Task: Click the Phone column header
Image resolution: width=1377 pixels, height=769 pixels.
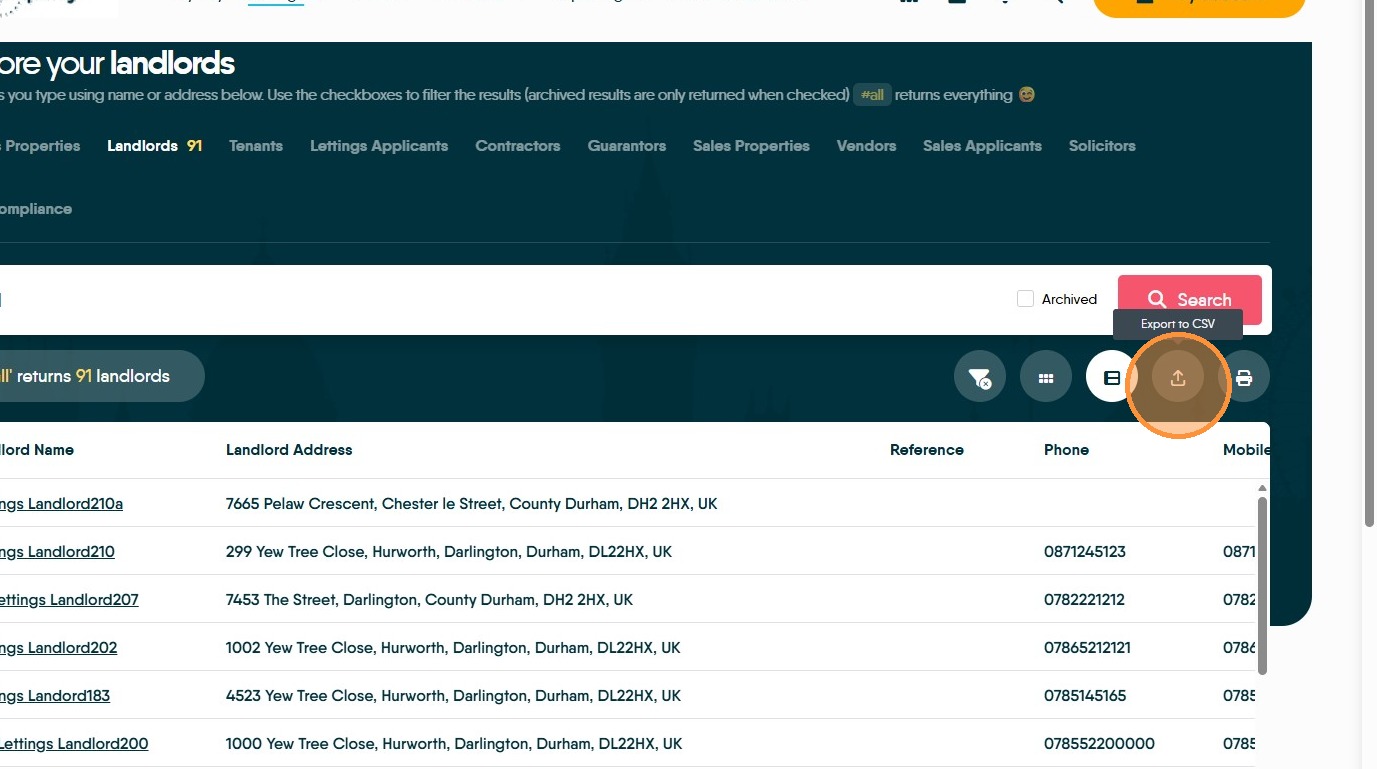Action: (1066, 450)
